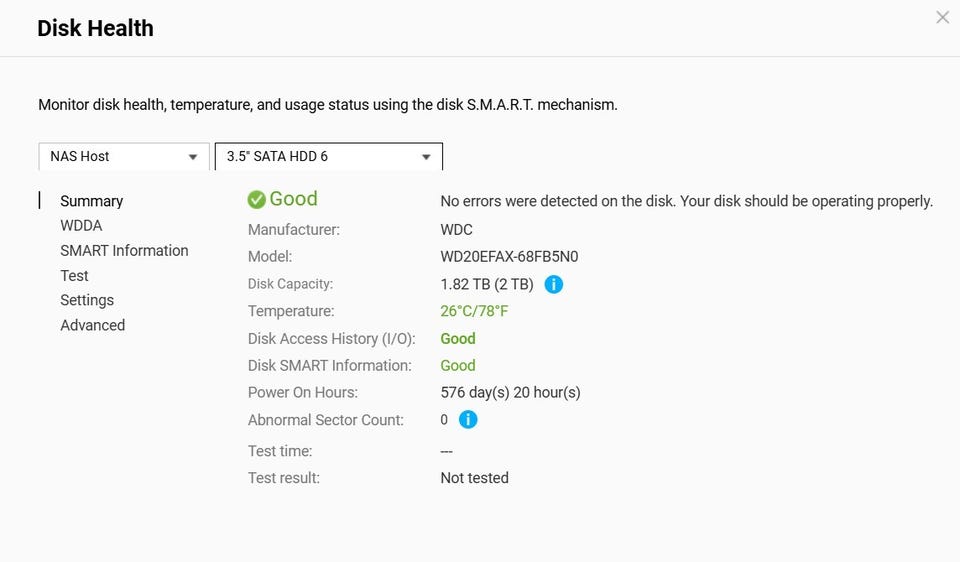Click the NAS Host dropdown arrow
This screenshot has height=562, width=960.
(x=193, y=157)
